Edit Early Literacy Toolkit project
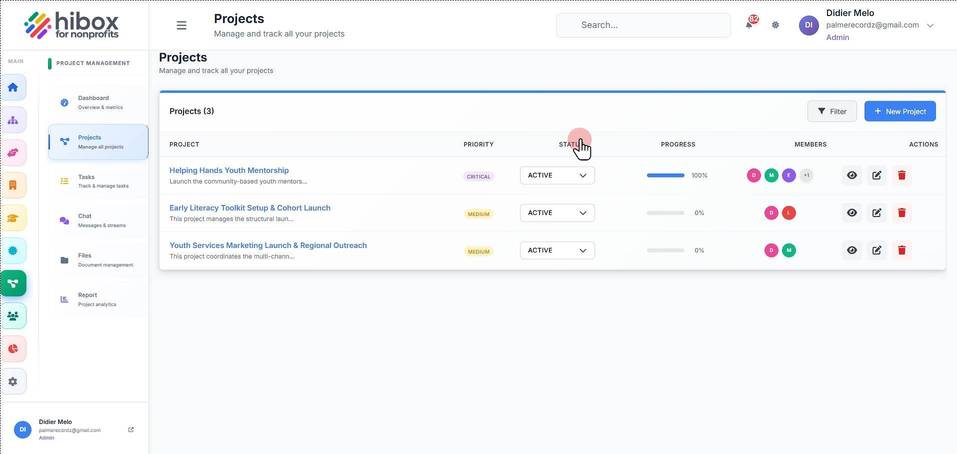This screenshot has height=454, width=957. [877, 213]
